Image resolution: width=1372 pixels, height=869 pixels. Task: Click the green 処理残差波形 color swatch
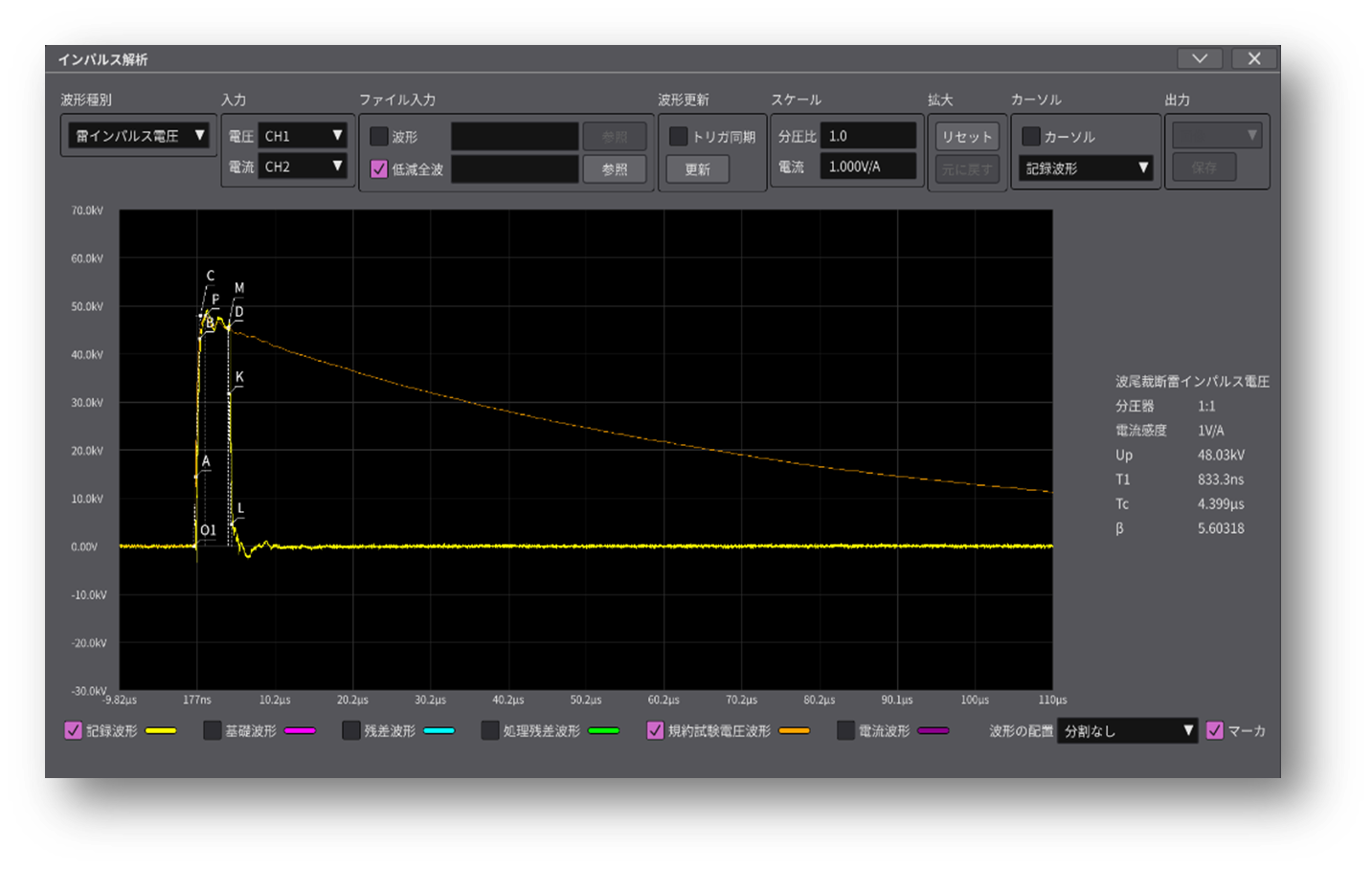[604, 731]
